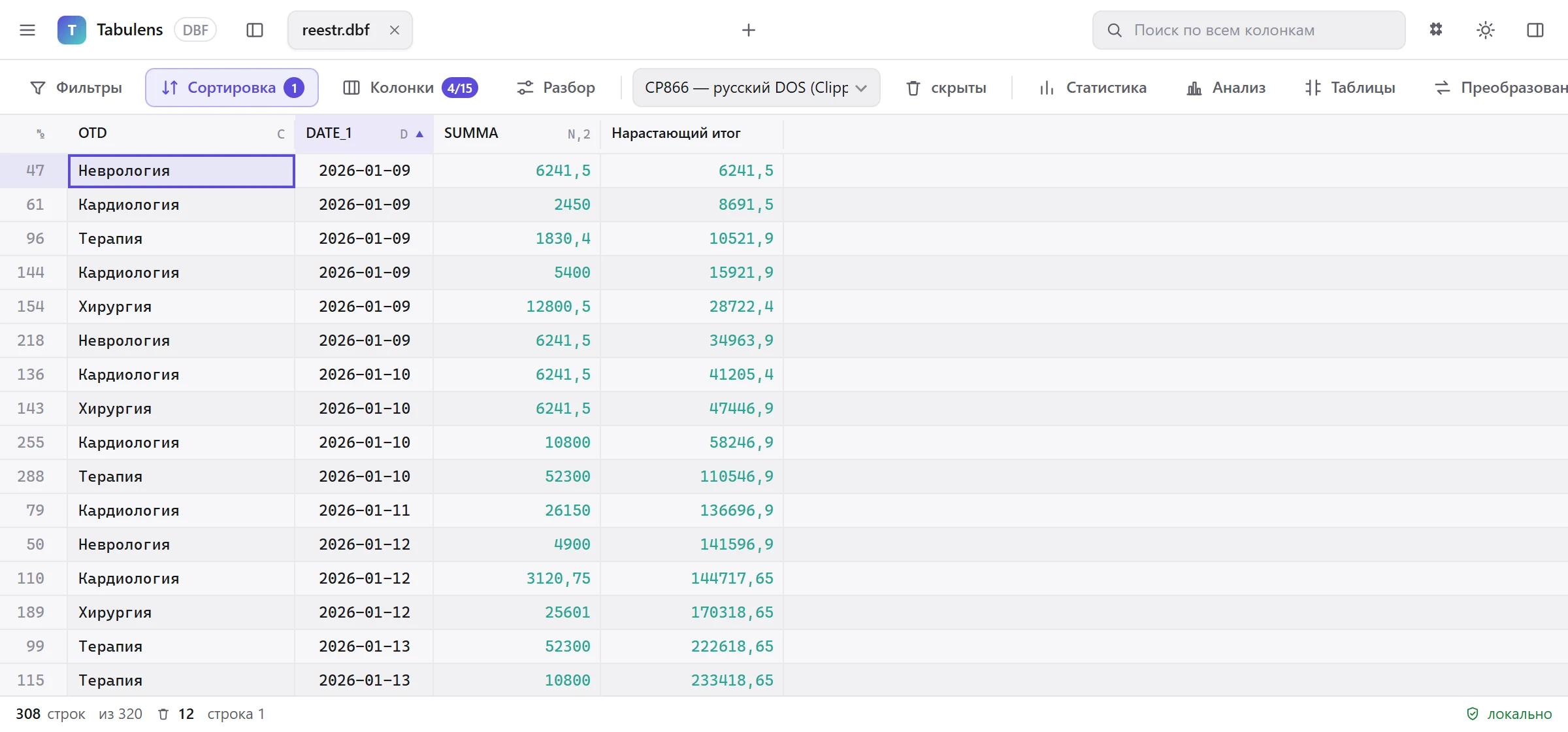Click date cell in row 79
This screenshot has height=732, width=1568.
[364, 510]
